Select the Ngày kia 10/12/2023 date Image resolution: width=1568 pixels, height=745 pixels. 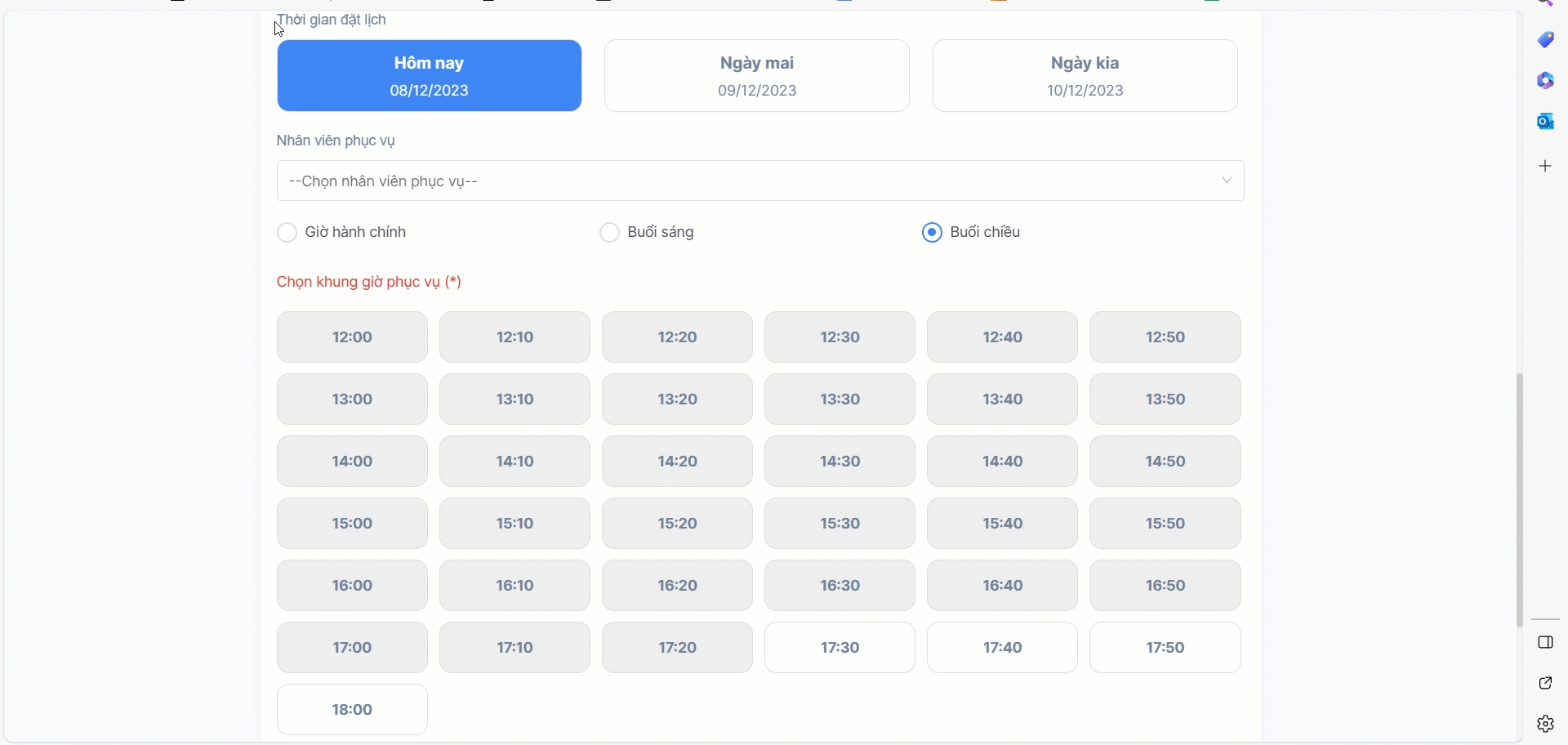click(x=1085, y=76)
